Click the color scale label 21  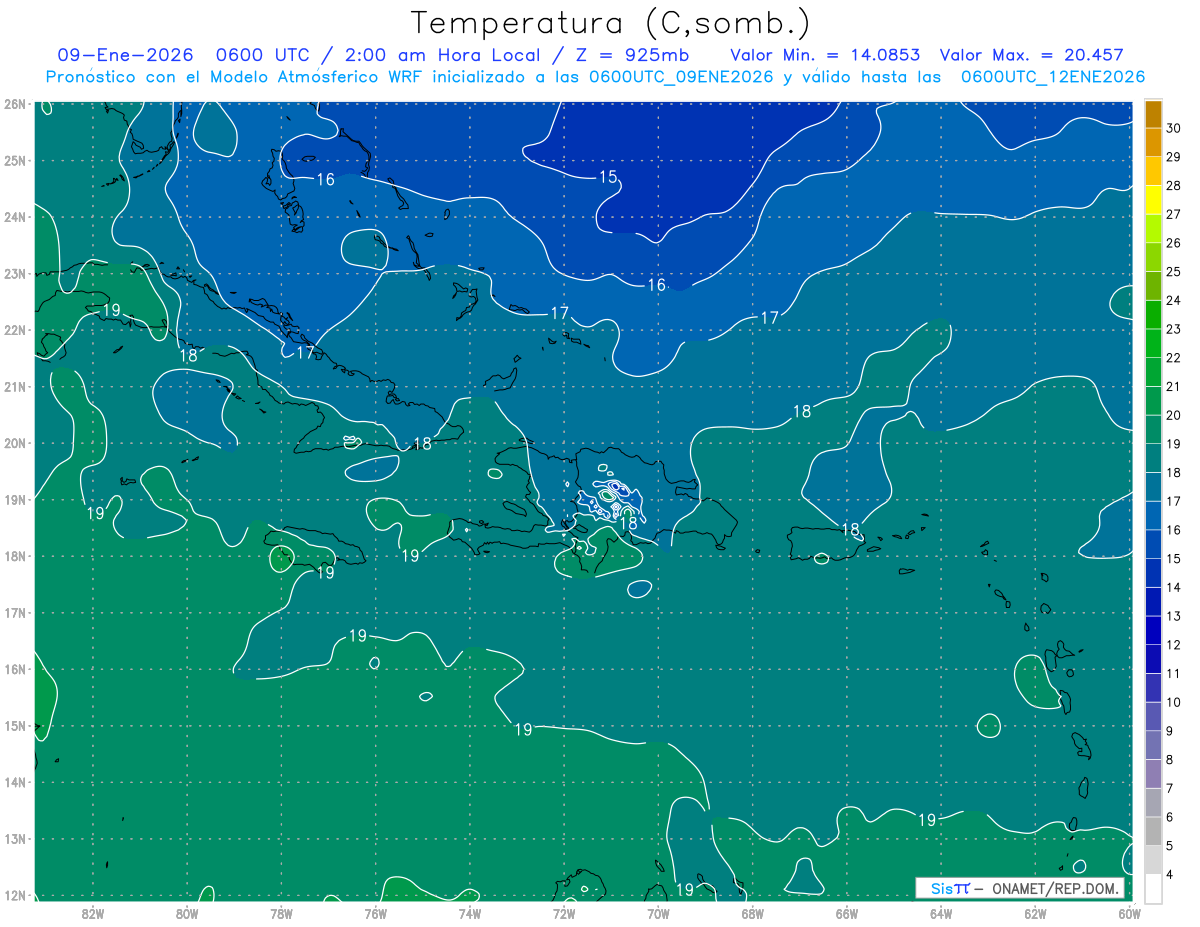pos(1174,386)
